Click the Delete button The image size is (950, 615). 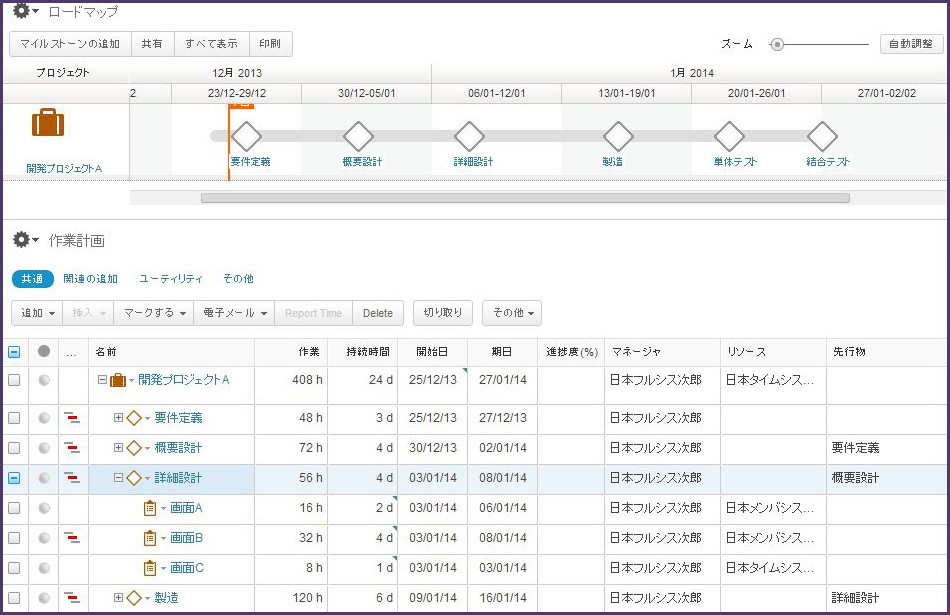coord(377,313)
